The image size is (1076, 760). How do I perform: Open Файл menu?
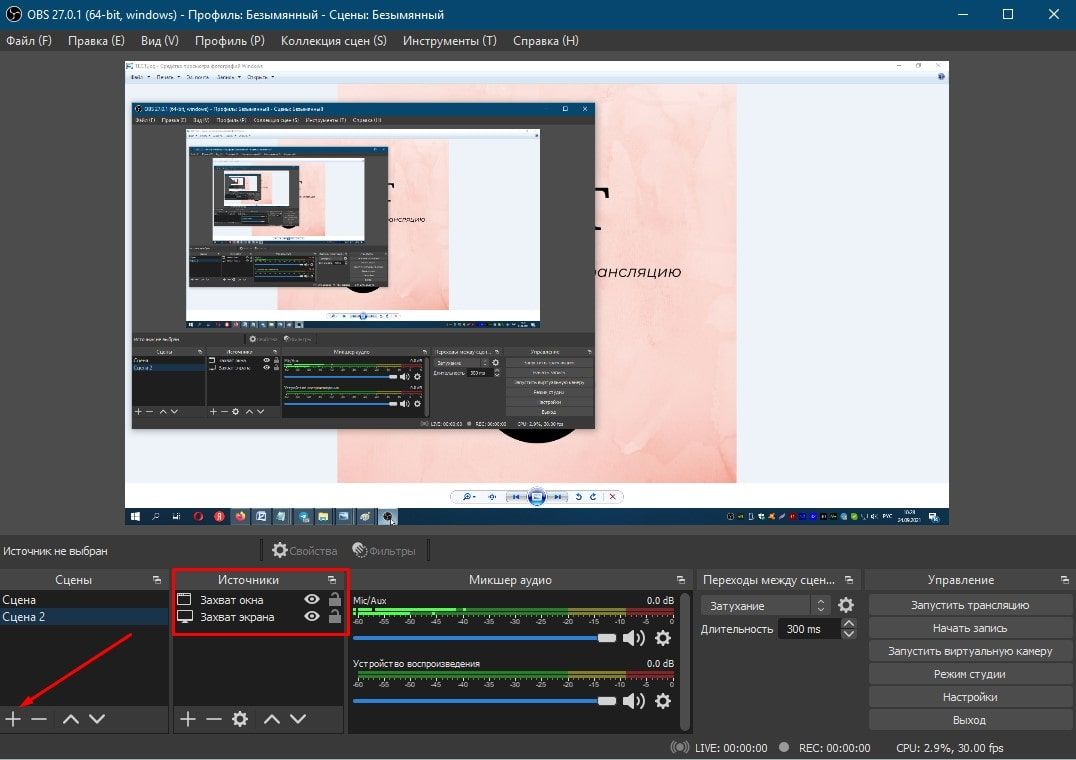[29, 40]
